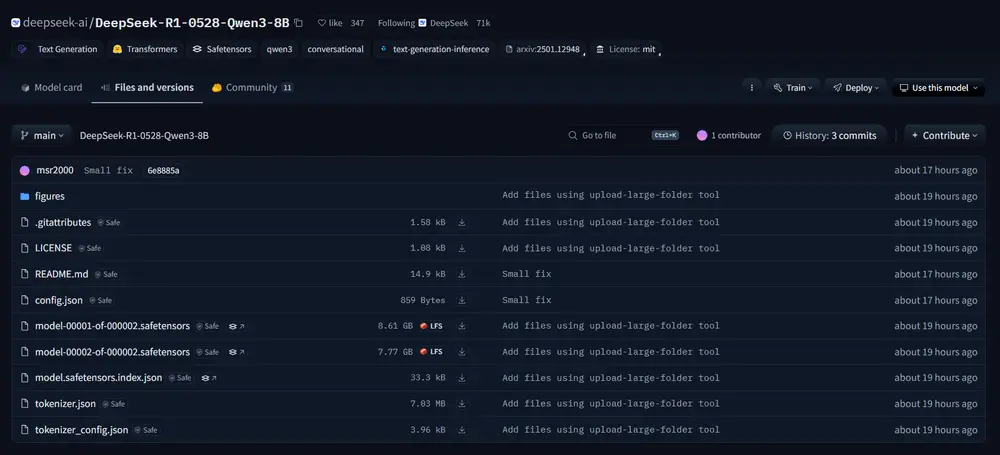Viewport: 1000px width, 455px height.
Task: Click the msr2000 avatar circle
Action: (25, 171)
